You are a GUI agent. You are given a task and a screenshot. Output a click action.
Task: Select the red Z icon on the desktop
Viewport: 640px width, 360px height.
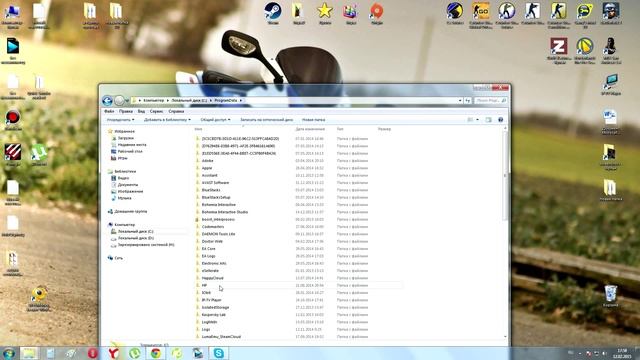click(559, 51)
